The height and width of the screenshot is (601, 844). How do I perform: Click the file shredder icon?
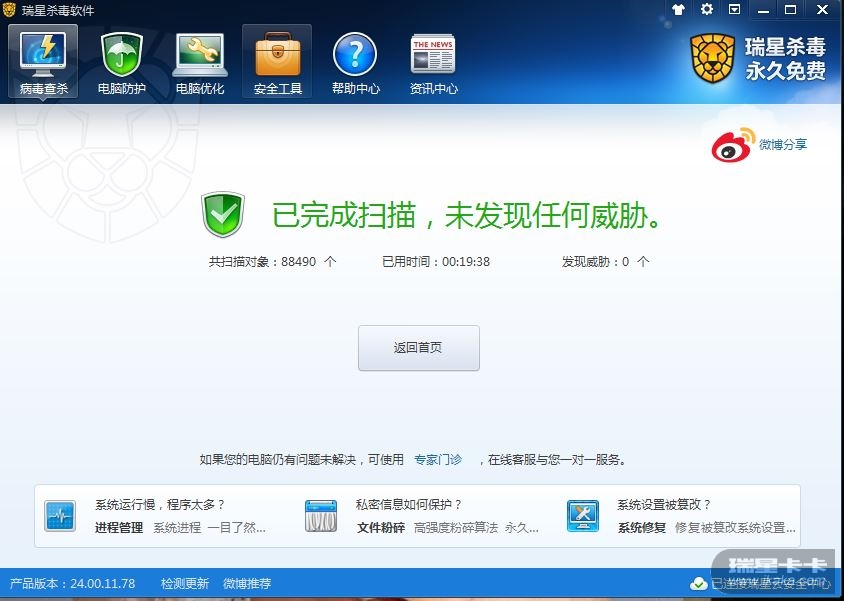coord(321,516)
